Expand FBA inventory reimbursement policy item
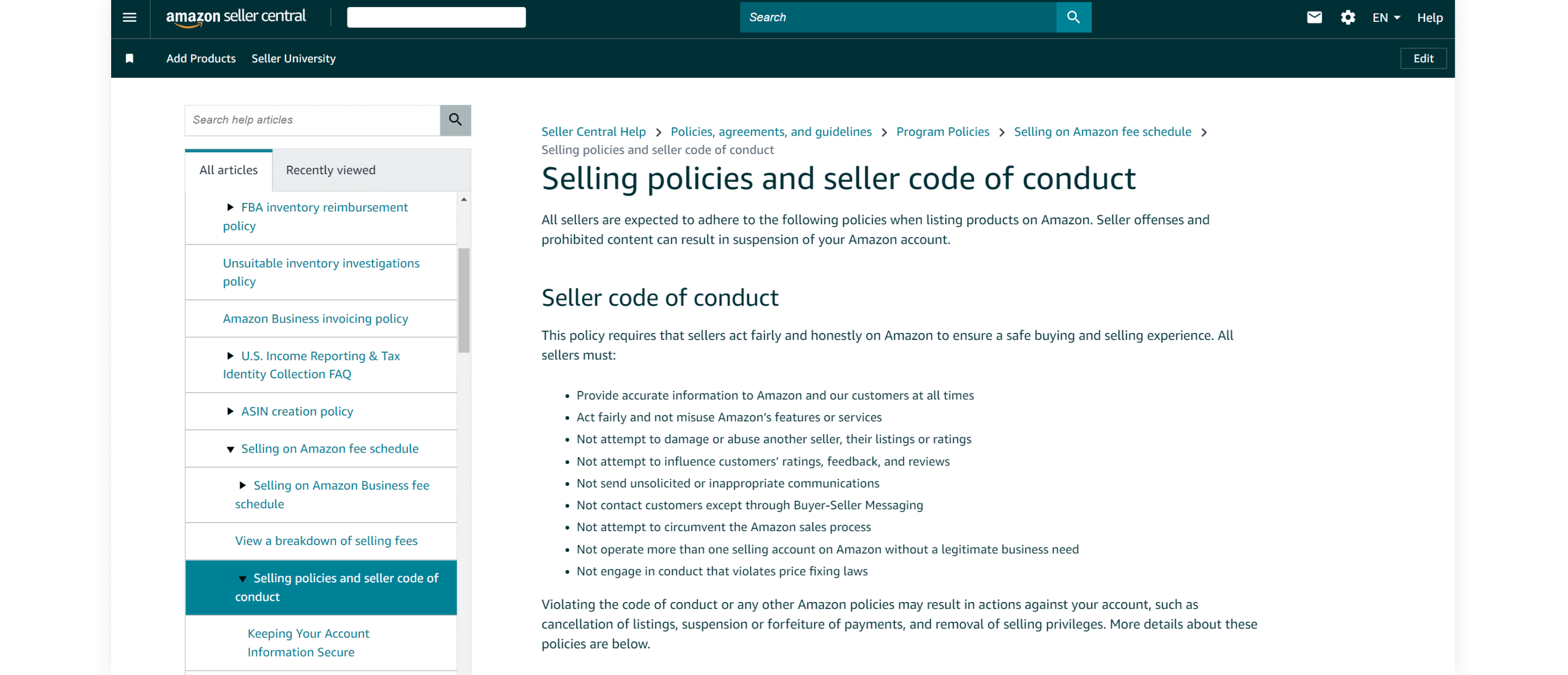The width and height of the screenshot is (1568, 675). coord(230,207)
